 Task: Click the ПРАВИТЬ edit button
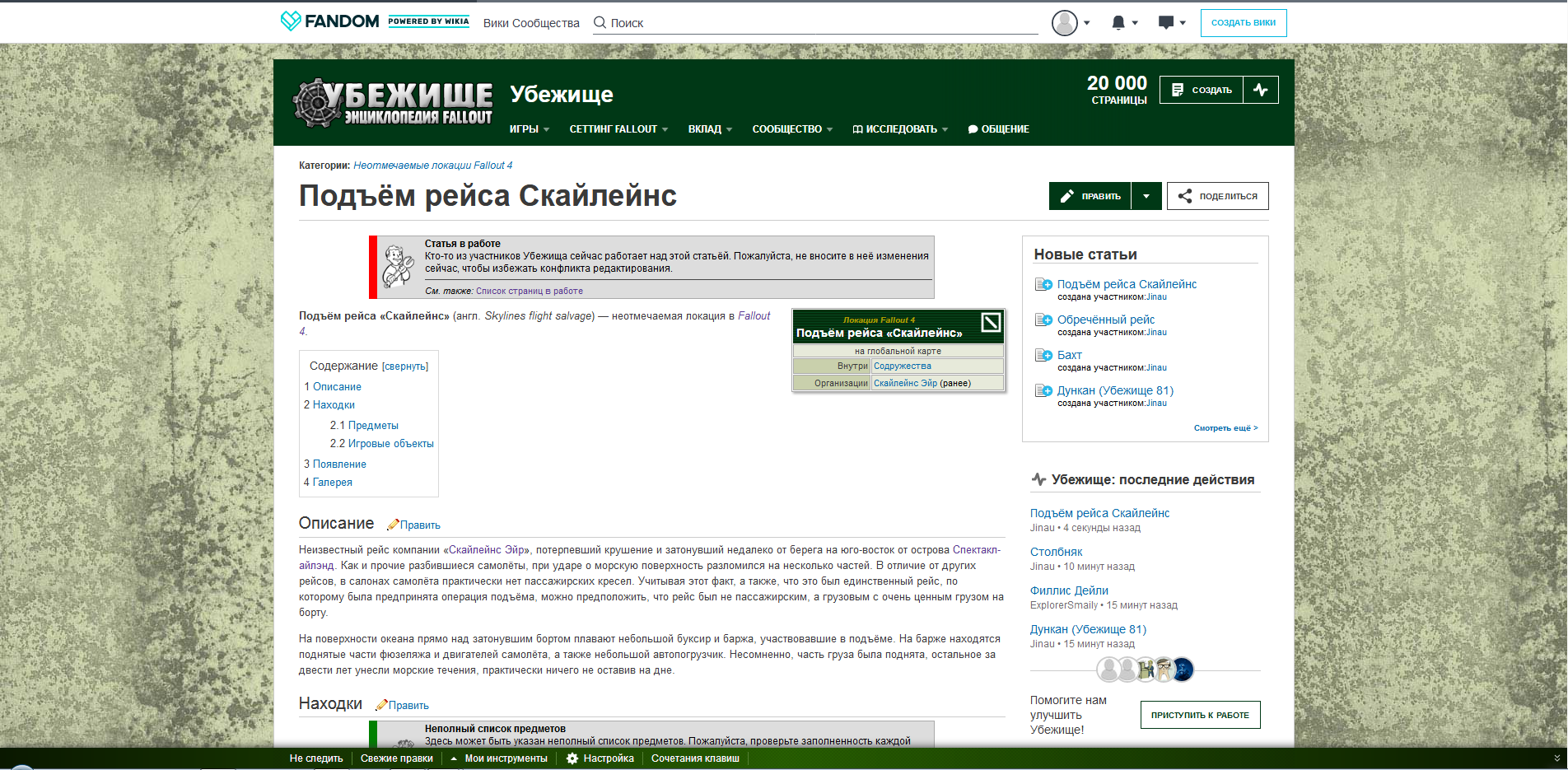(x=1090, y=196)
